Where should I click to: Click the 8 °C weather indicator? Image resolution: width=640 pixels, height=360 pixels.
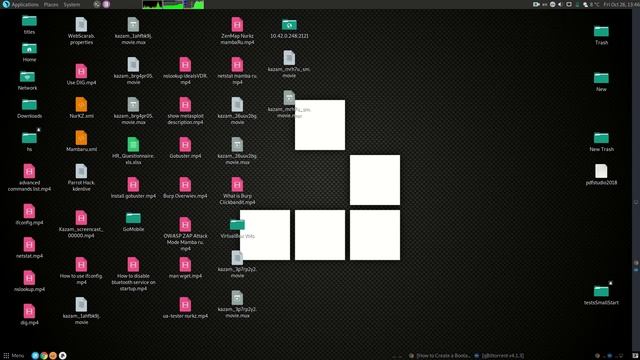[x=591, y=4]
